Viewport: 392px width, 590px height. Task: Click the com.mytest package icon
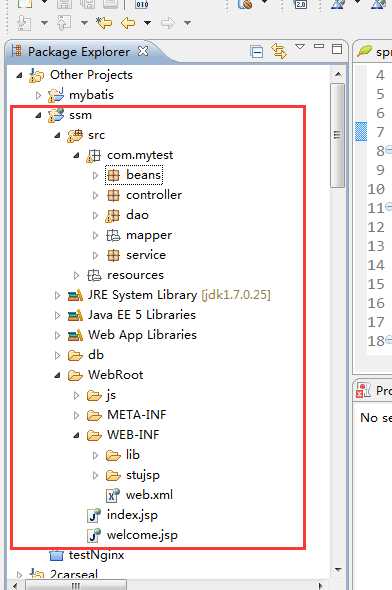click(94, 155)
